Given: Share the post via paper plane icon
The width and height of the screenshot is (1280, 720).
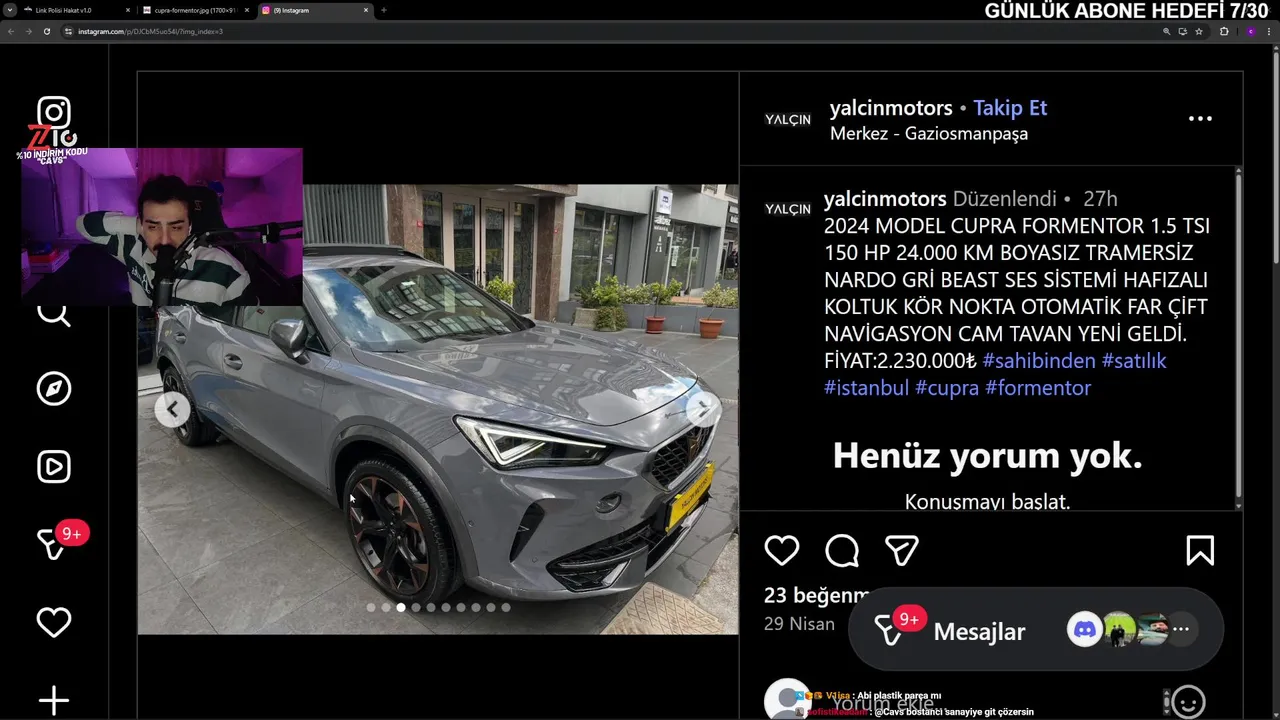Looking at the screenshot, I should [x=902, y=550].
